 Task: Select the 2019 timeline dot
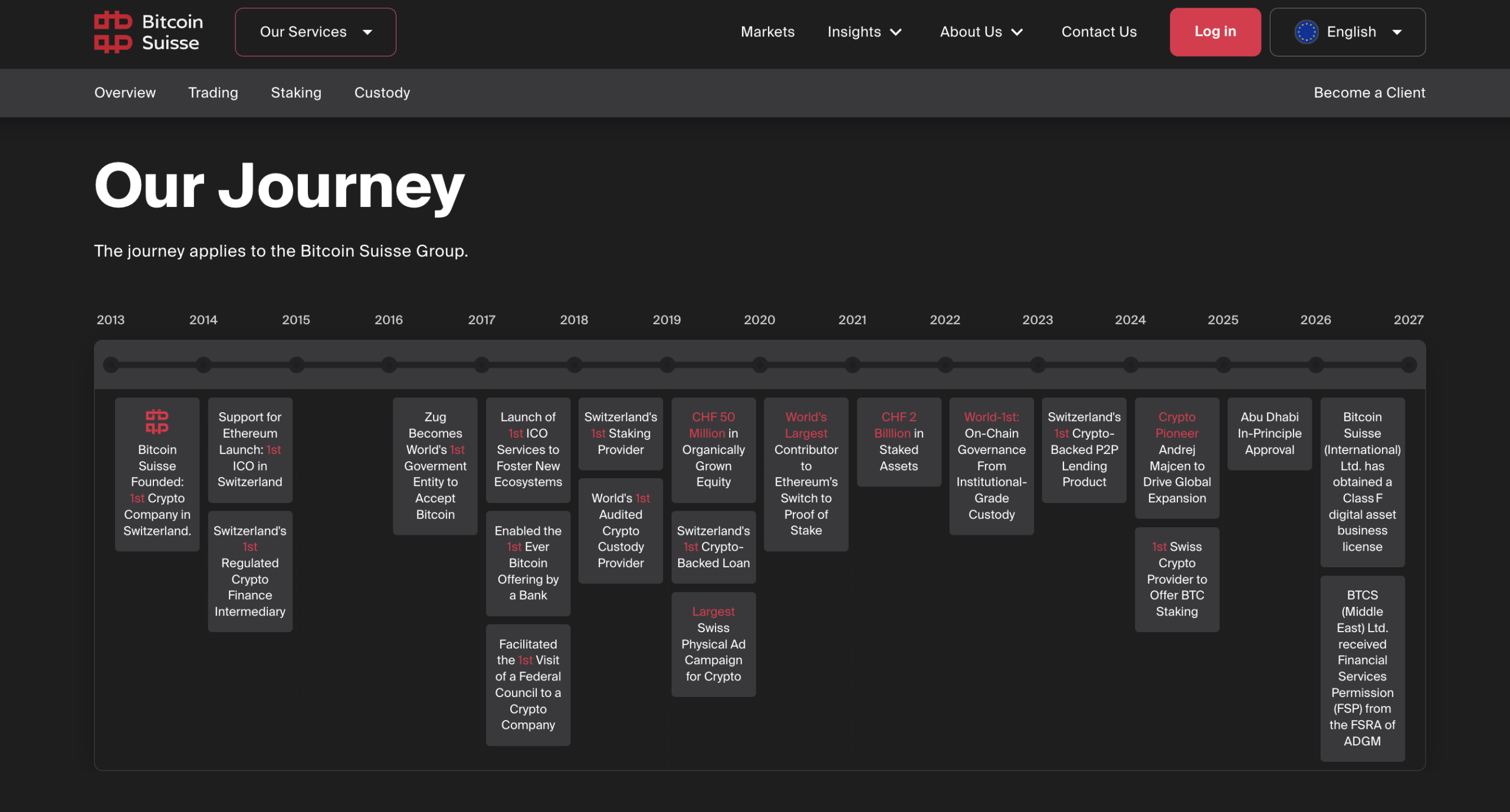pyautogui.click(x=667, y=364)
